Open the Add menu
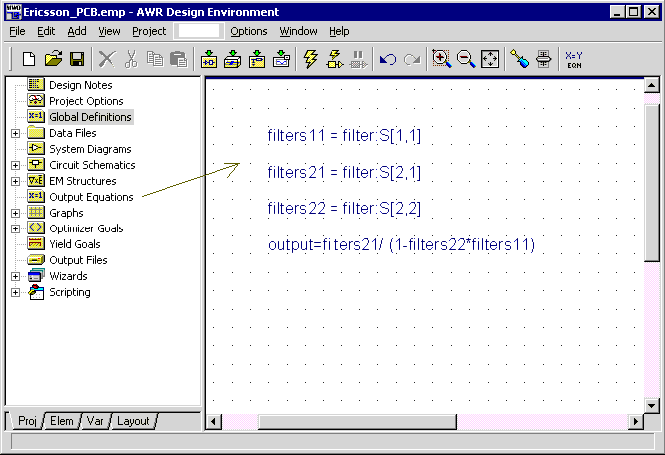665x455 pixels. coord(77,31)
